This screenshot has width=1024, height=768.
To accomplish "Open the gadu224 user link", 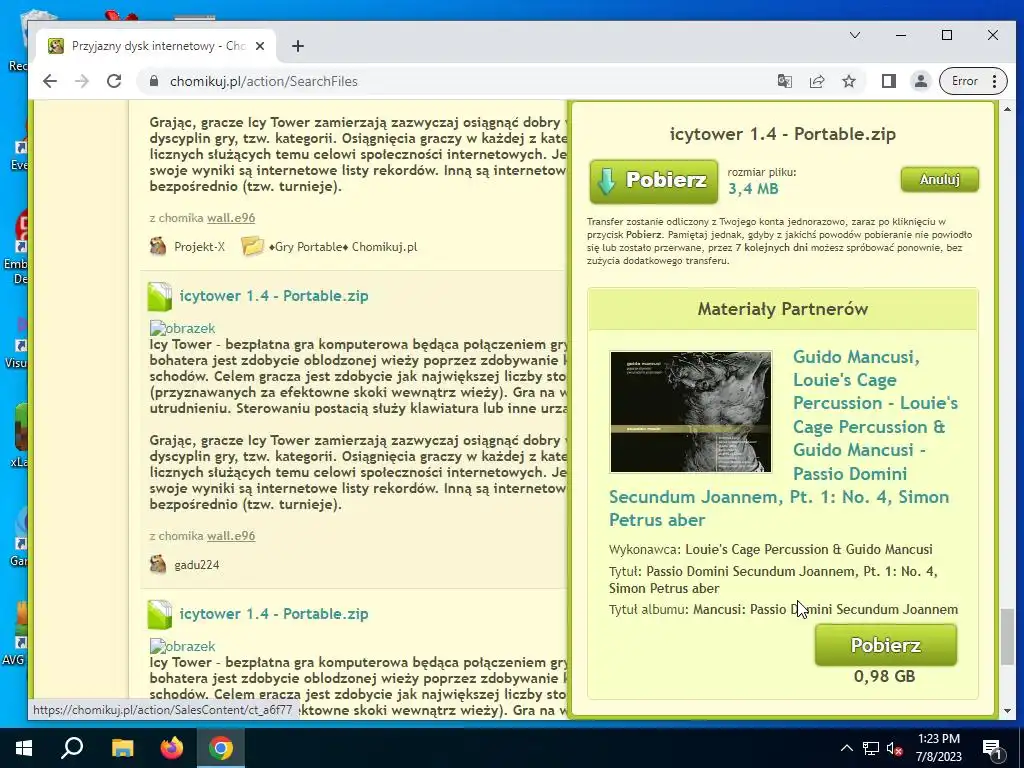I will point(197,565).
